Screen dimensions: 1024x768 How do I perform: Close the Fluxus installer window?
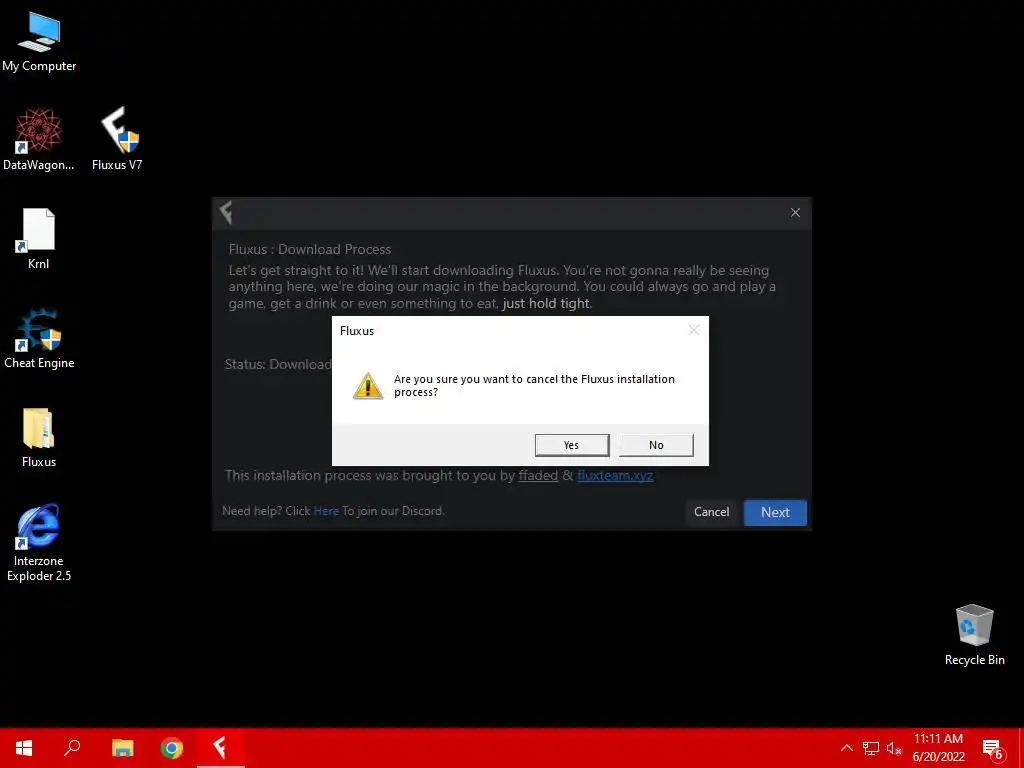click(x=795, y=212)
